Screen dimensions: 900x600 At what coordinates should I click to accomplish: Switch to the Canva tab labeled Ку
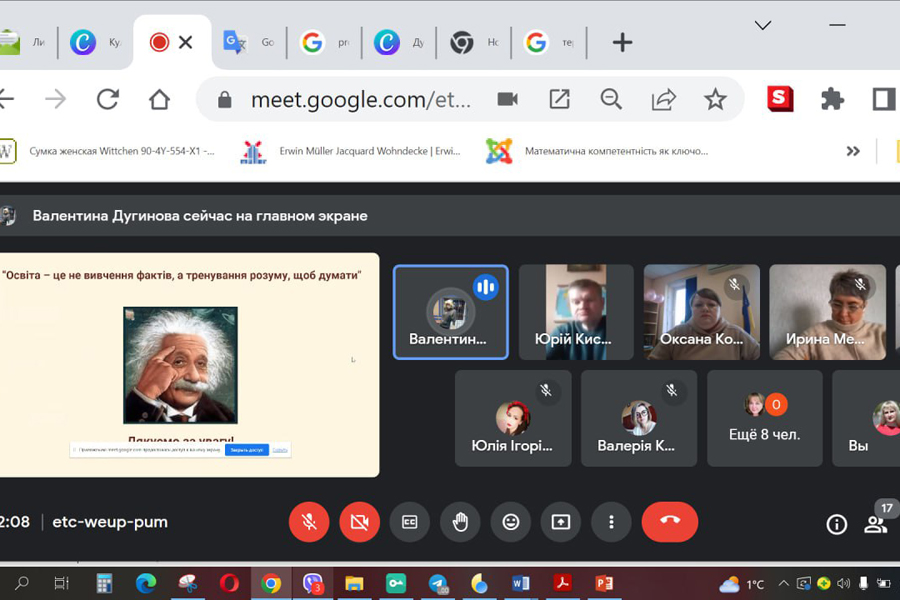pos(96,42)
